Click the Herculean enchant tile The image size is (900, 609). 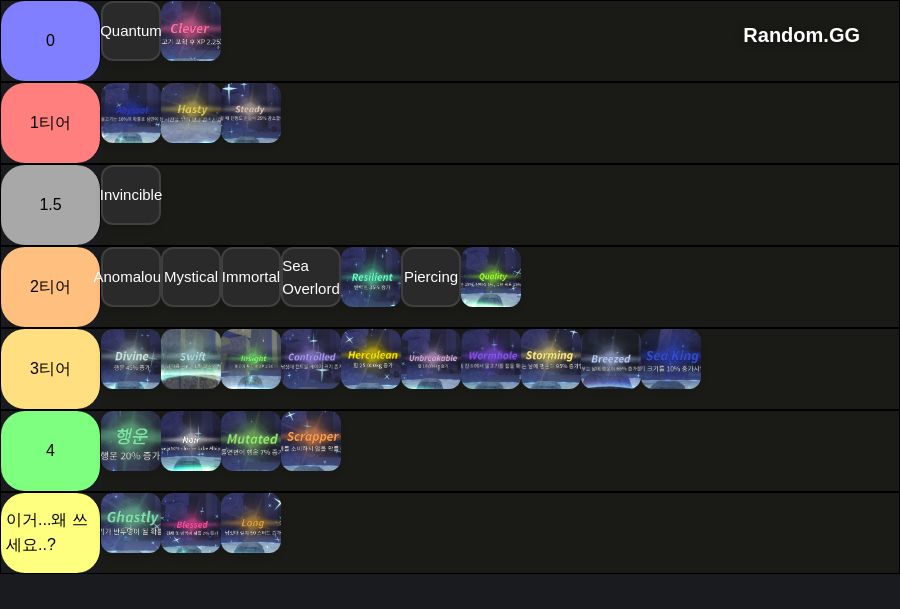click(371, 359)
